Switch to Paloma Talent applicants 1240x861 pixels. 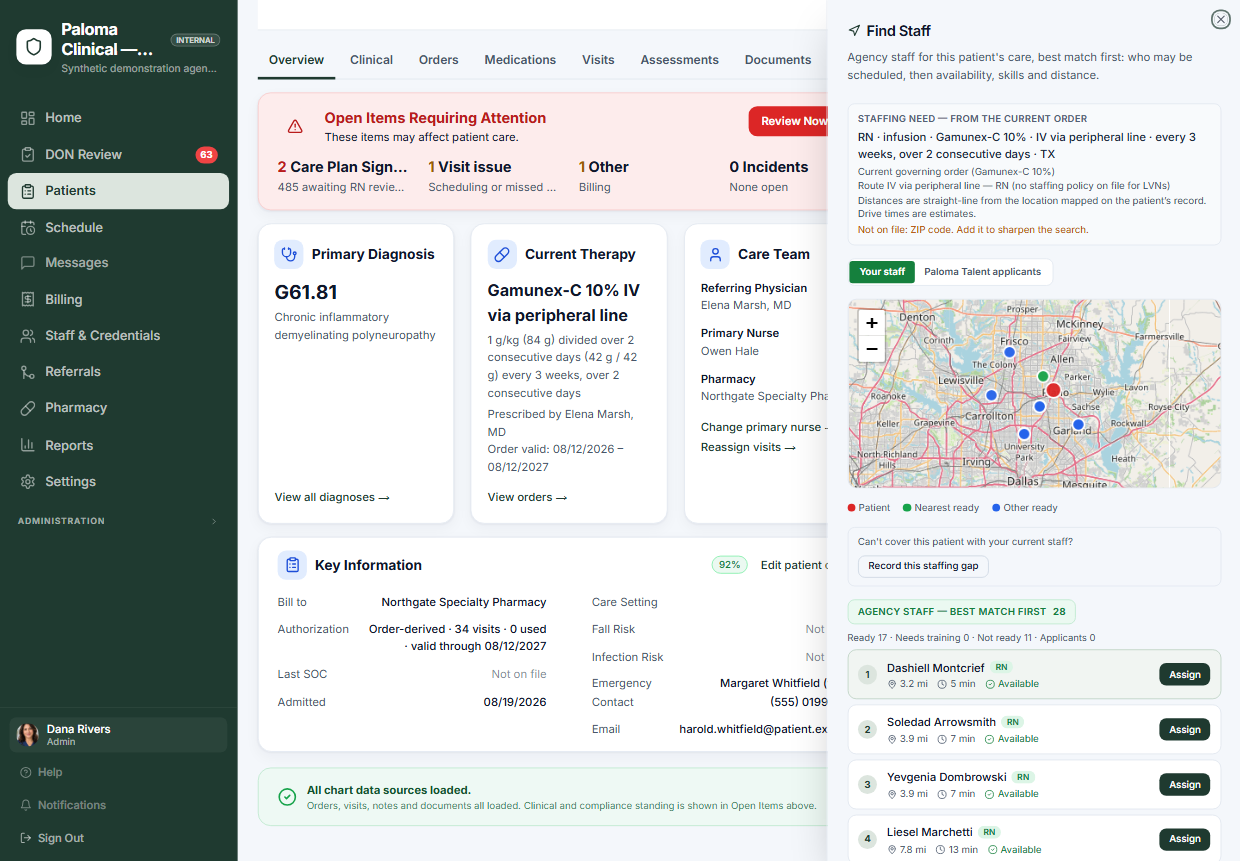[982, 272]
